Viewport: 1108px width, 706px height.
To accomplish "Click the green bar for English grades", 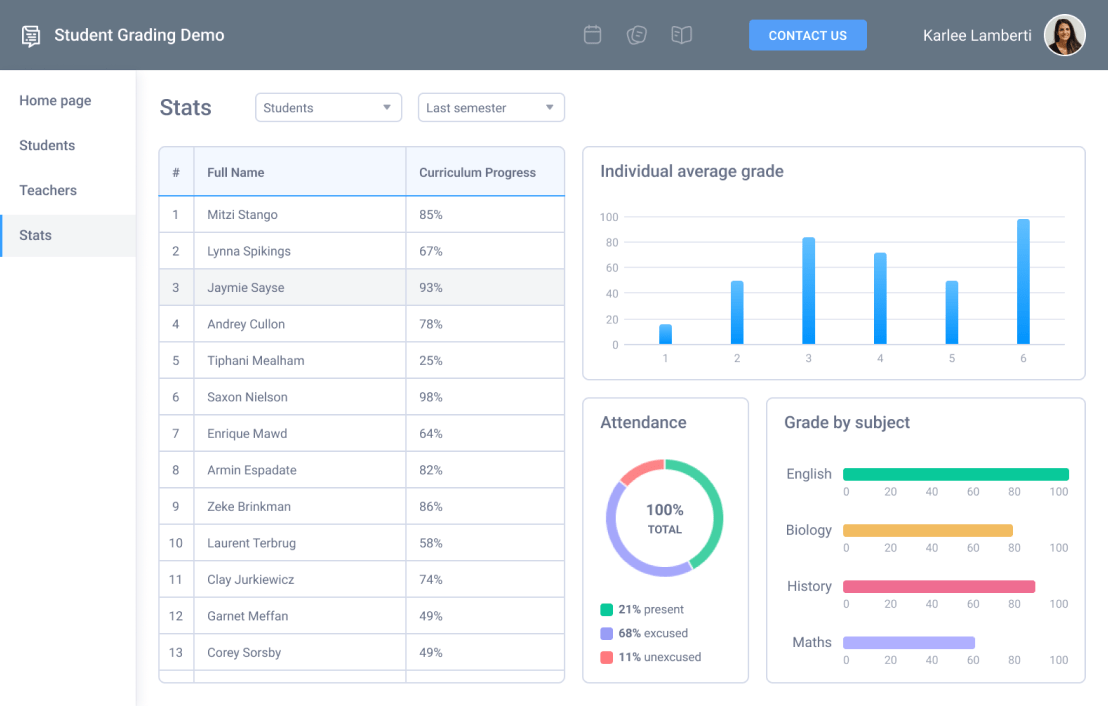I will click(955, 473).
